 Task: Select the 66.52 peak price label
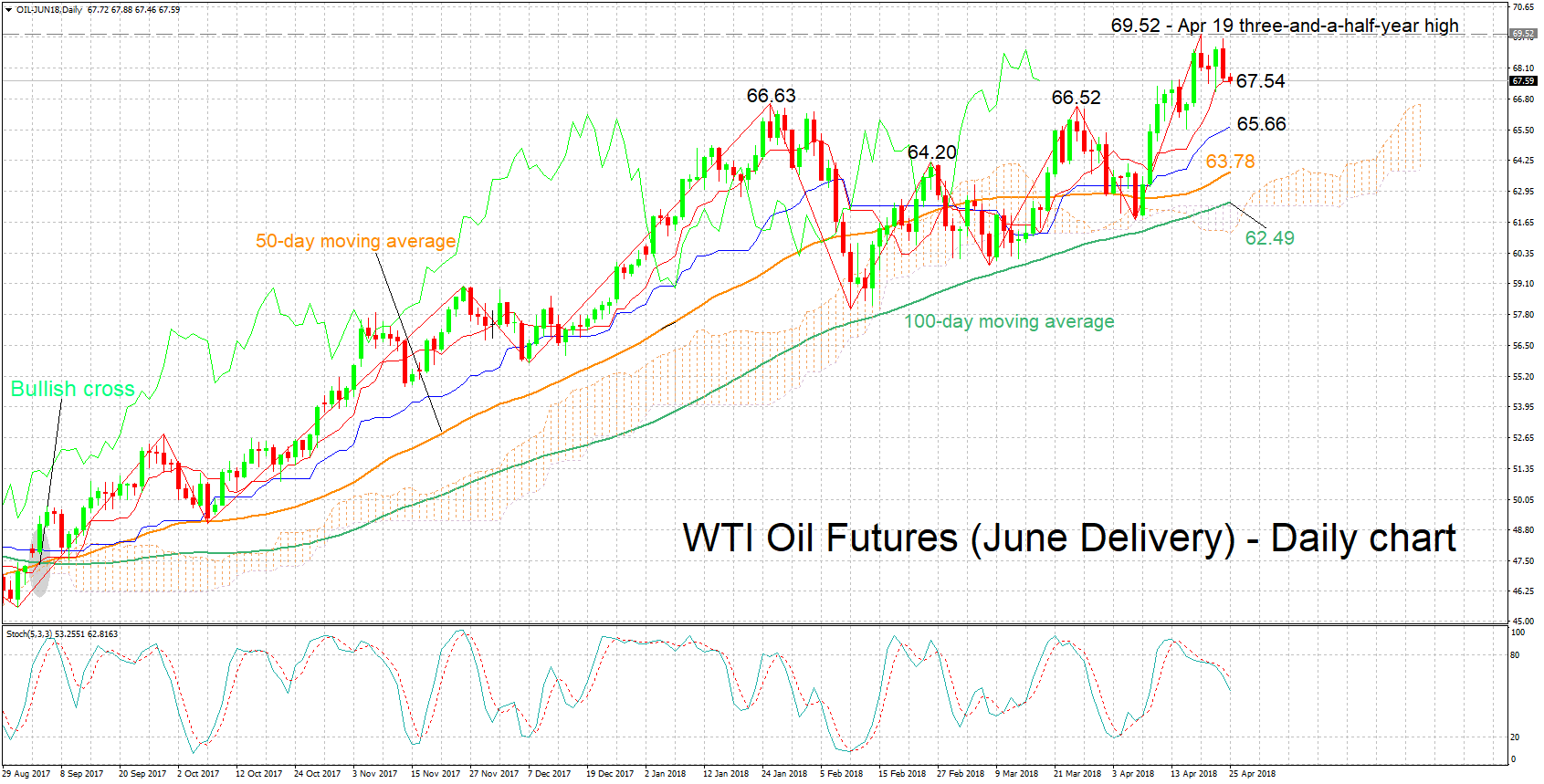point(1076,98)
